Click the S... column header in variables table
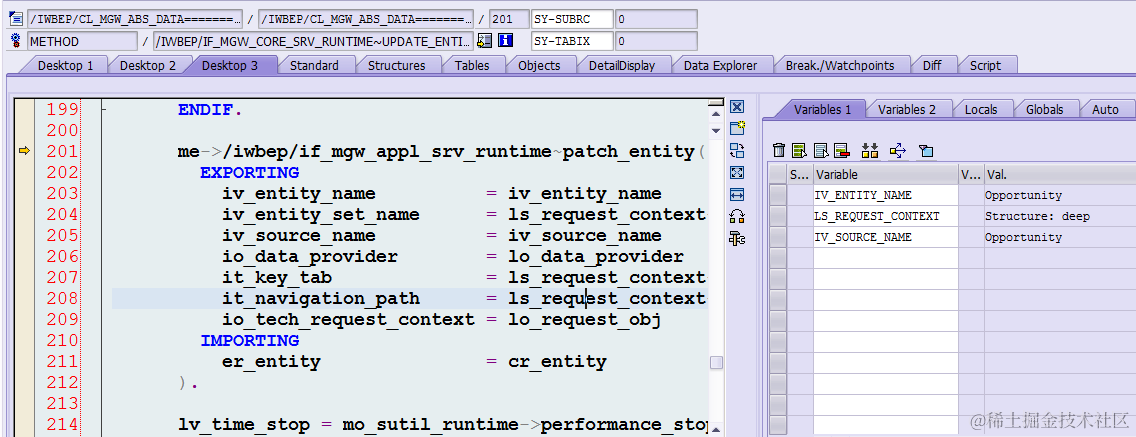Viewport: 1136px width, 437px height. coord(799,175)
